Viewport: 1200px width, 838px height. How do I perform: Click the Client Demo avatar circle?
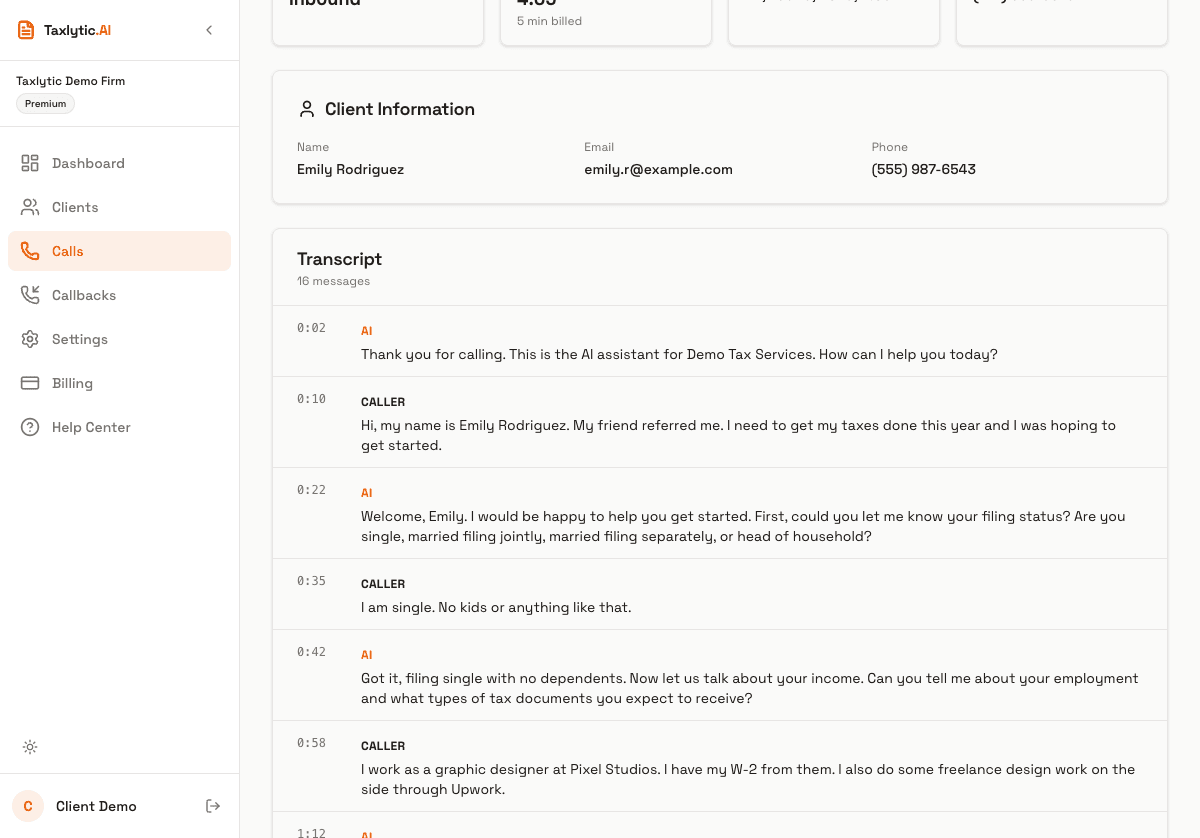click(27, 806)
